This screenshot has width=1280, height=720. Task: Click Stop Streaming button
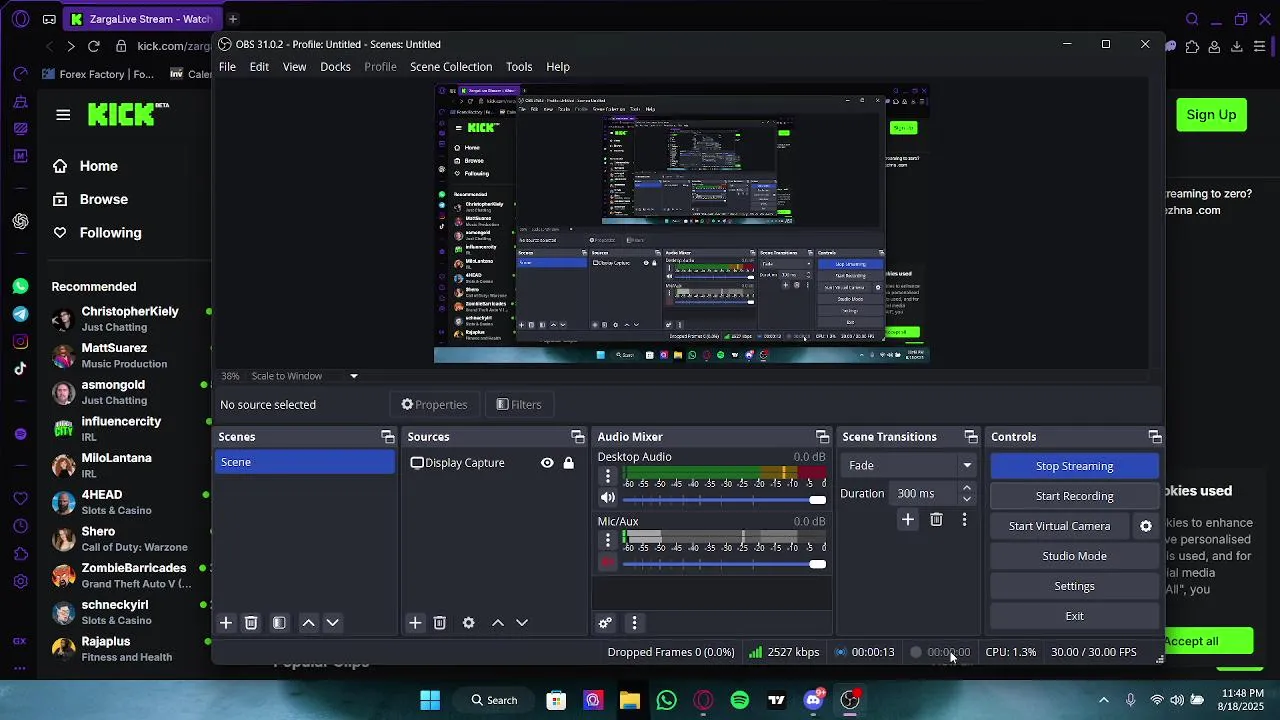pos(1074,466)
